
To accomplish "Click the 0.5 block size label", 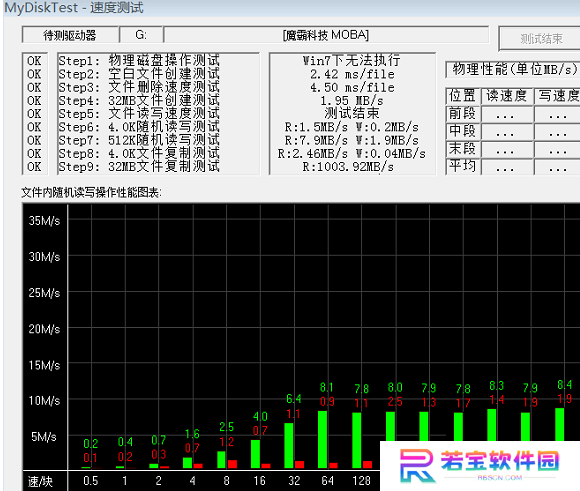I will tap(91, 481).
